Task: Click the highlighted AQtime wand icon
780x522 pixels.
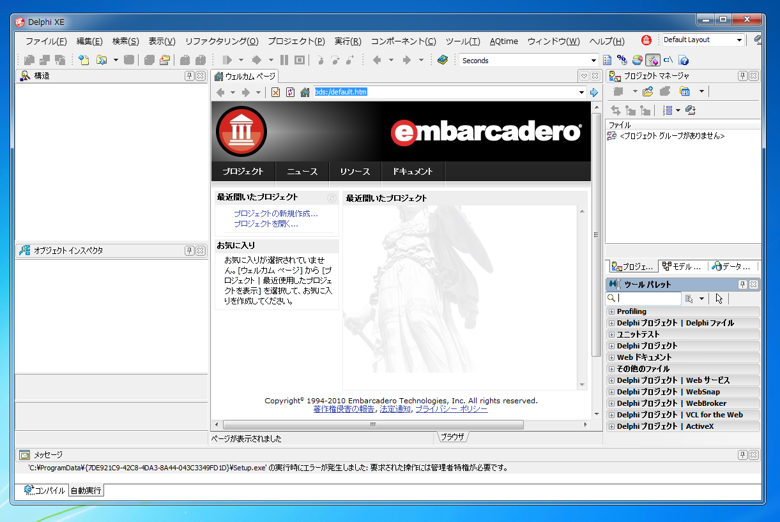Action: point(653,60)
